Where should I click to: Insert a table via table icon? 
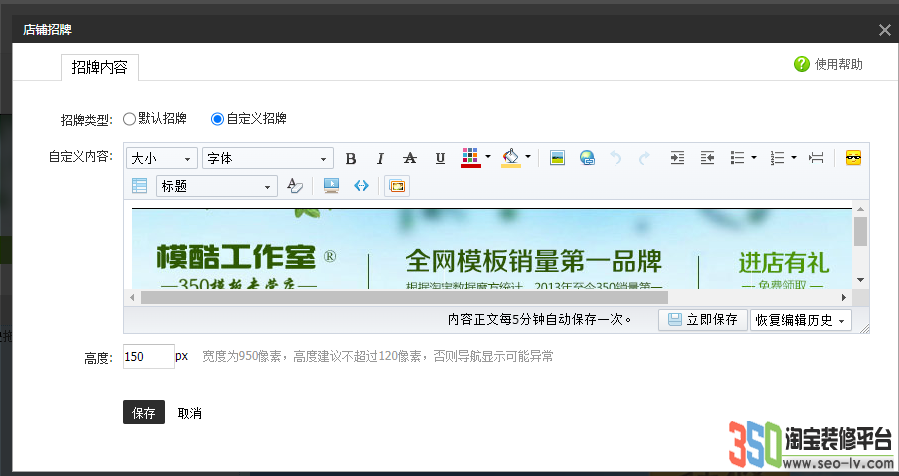pos(139,186)
